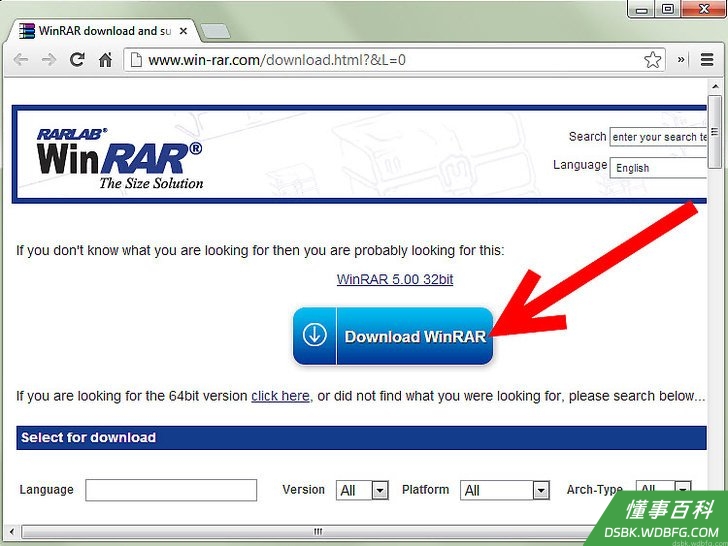This screenshot has width=728, height=546.
Task: Reload the page with the refresh icon
Action: 77,59
